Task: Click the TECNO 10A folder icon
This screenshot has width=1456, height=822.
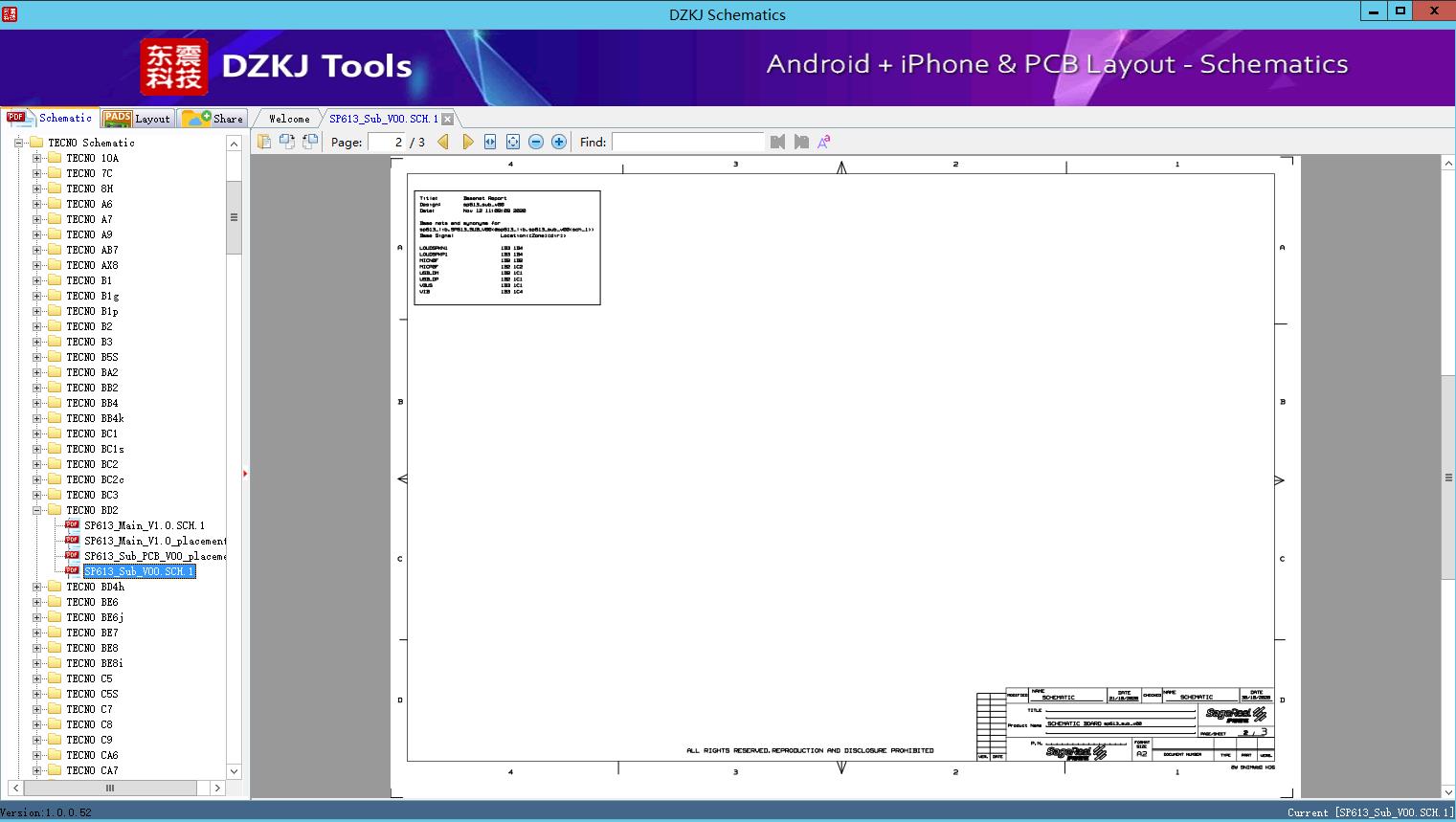Action: (55, 158)
